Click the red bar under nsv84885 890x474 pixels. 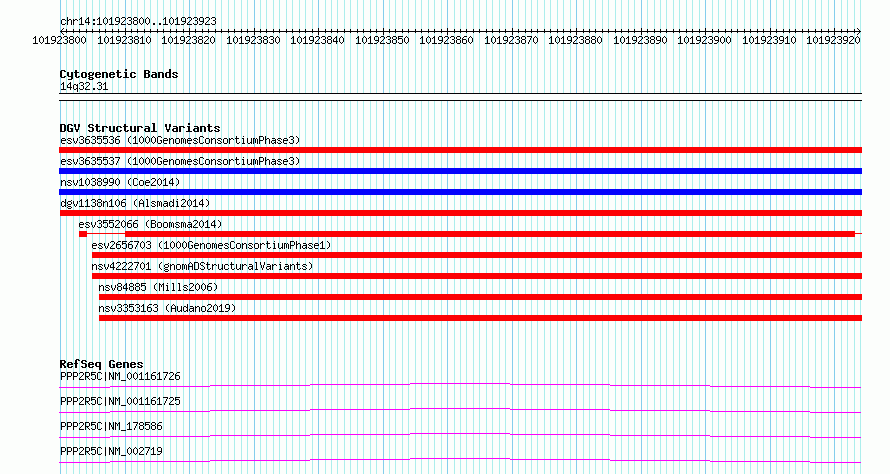pyautogui.click(x=480, y=297)
